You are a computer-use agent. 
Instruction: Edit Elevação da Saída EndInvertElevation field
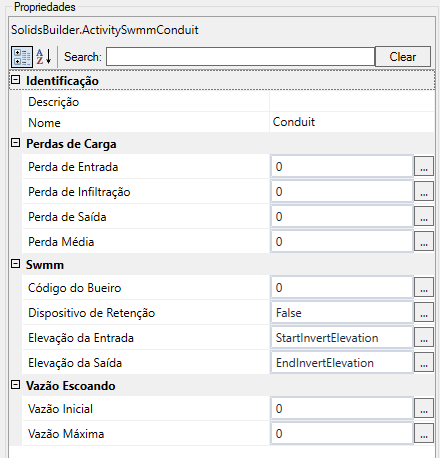pos(342,362)
